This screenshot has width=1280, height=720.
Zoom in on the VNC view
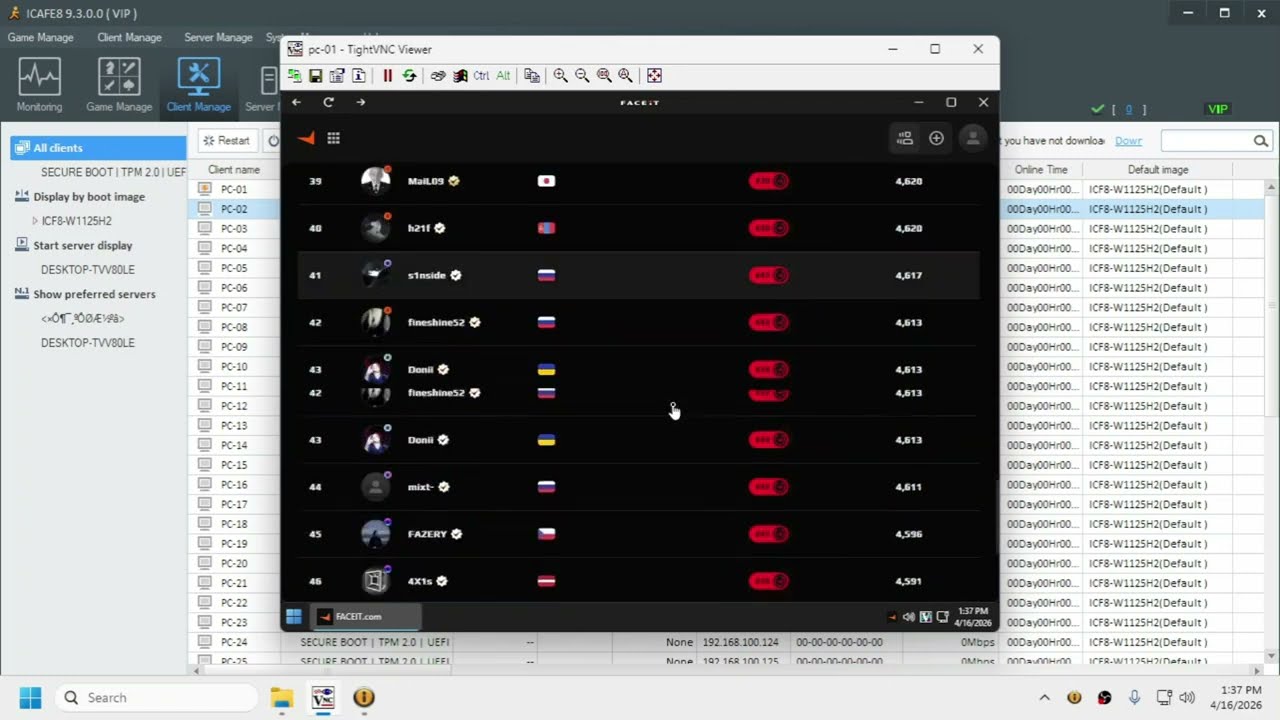point(560,75)
